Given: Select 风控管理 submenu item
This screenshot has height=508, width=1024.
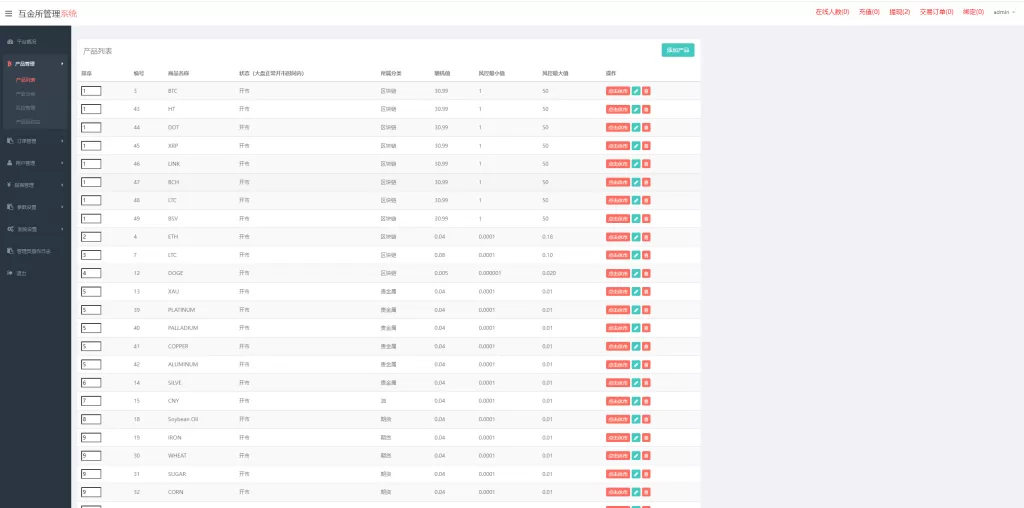Looking at the screenshot, I should click(25, 108).
